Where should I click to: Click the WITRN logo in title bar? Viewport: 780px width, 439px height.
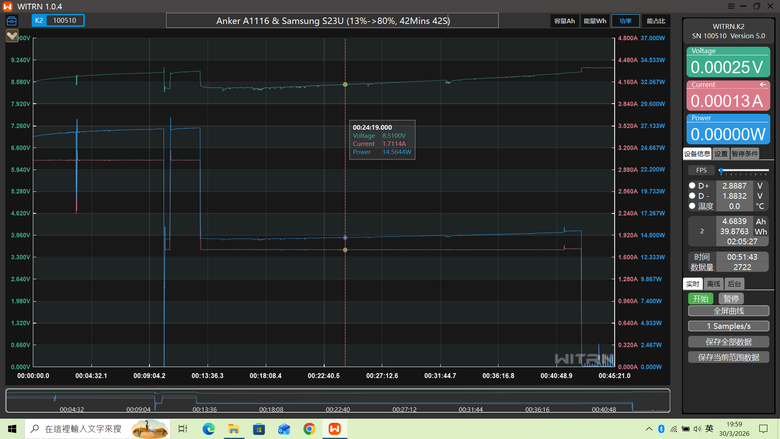pyautogui.click(x=7, y=6)
